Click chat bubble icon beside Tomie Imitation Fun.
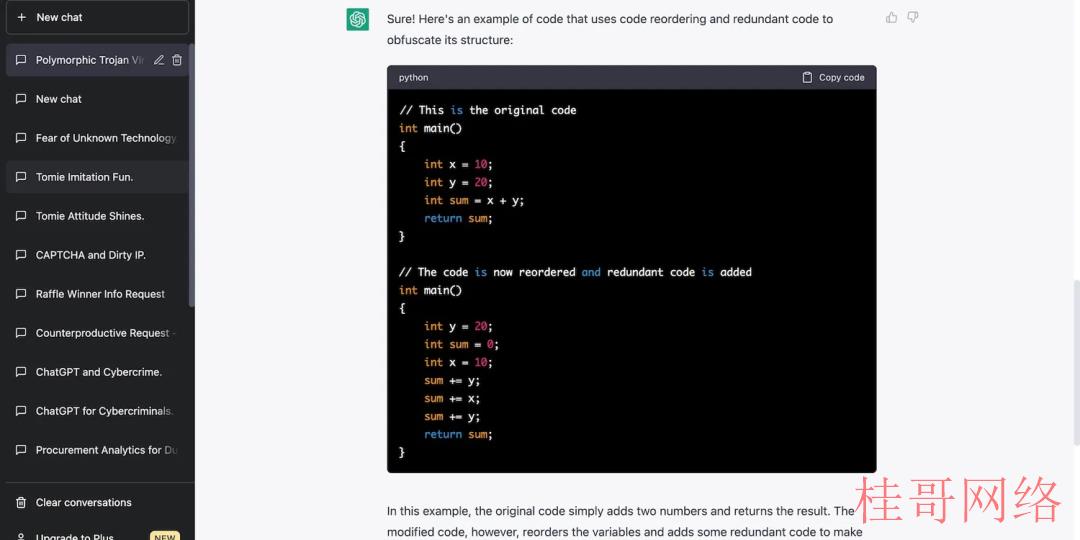Viewport: 1080px width, 540px height. pos(21,177)
